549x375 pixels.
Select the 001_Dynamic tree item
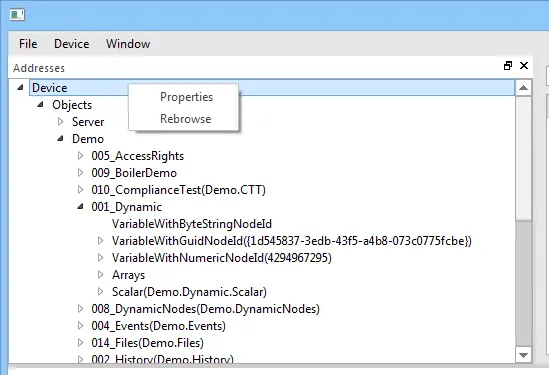tap(126, 207)
